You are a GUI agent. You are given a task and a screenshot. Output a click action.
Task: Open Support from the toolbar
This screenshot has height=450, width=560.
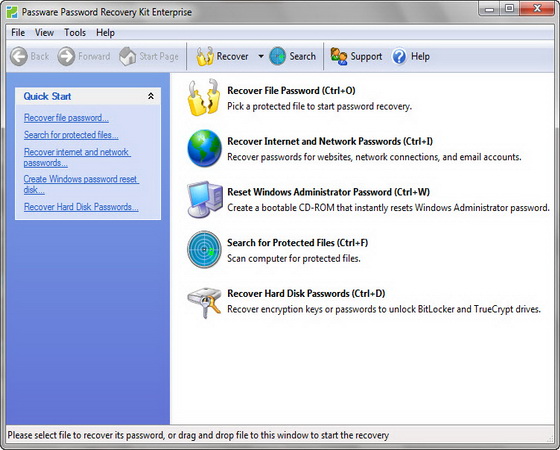point(356,56)
